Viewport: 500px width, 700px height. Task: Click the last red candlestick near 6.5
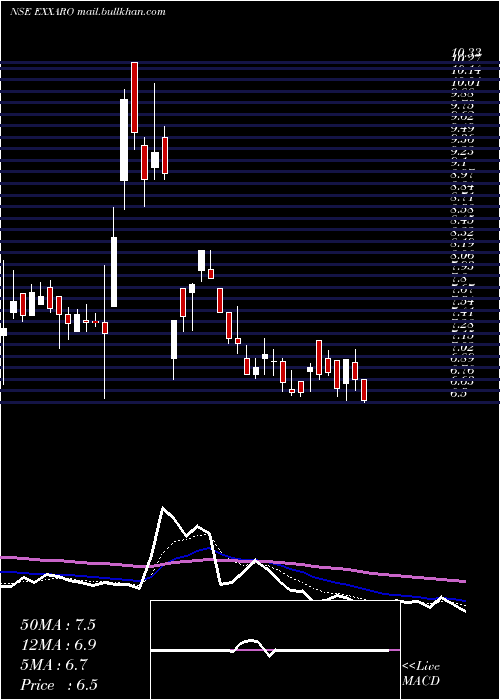[x=364, y=390]
